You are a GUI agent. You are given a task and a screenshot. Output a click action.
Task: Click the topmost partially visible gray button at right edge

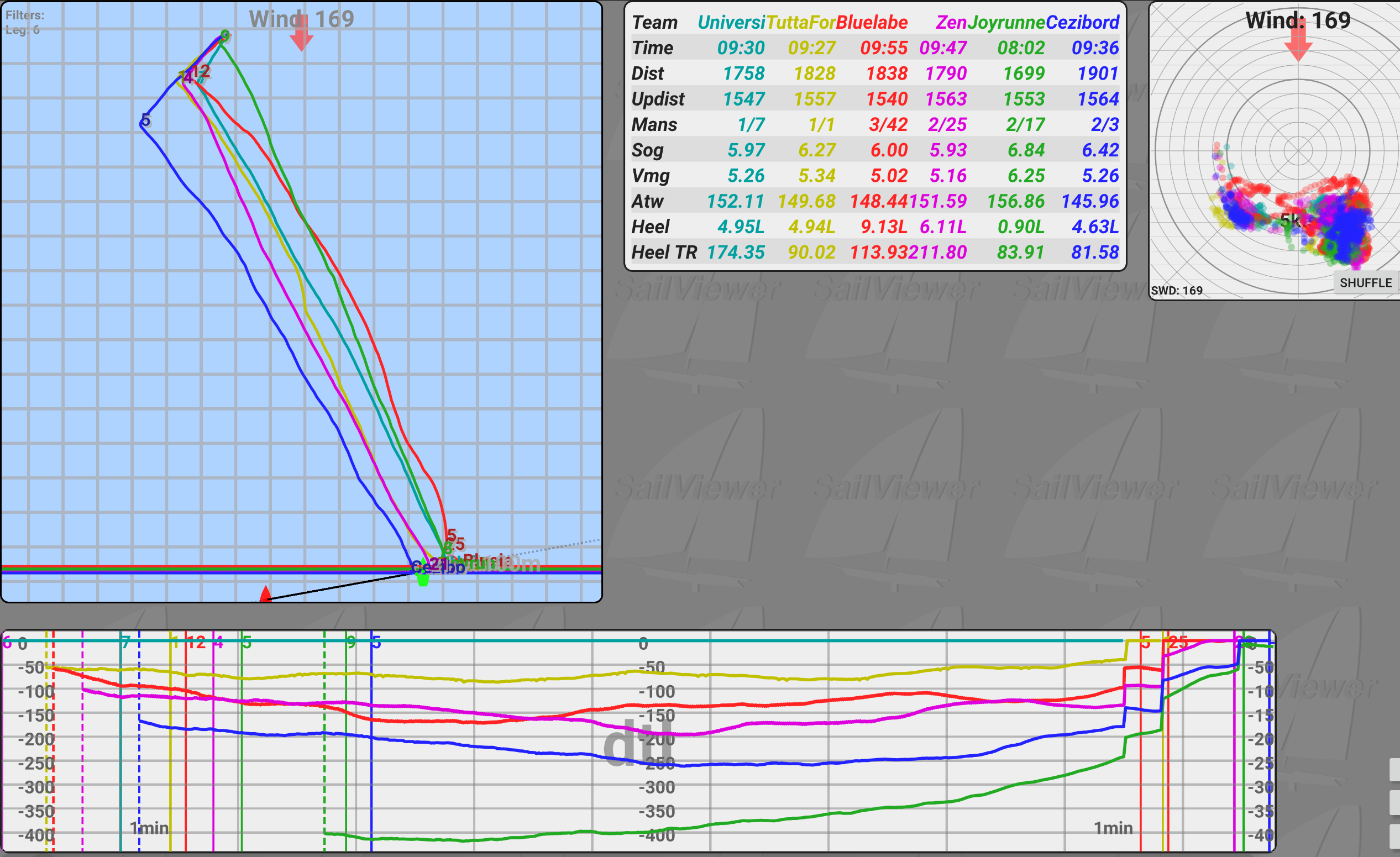1394,770
